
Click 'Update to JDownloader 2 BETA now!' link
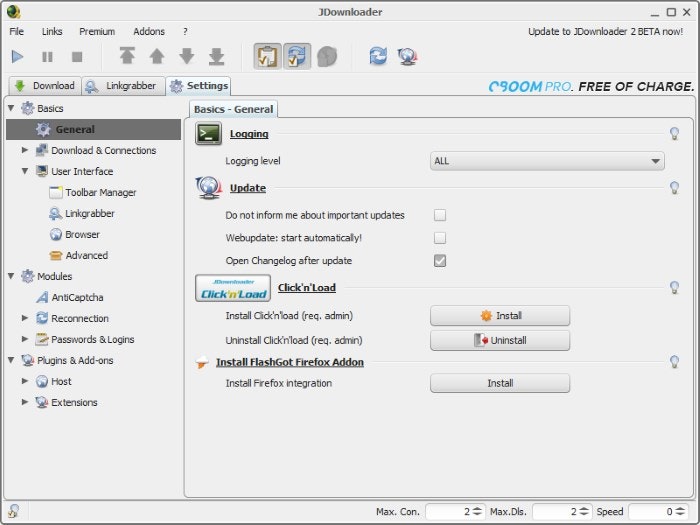coord(605,32)
